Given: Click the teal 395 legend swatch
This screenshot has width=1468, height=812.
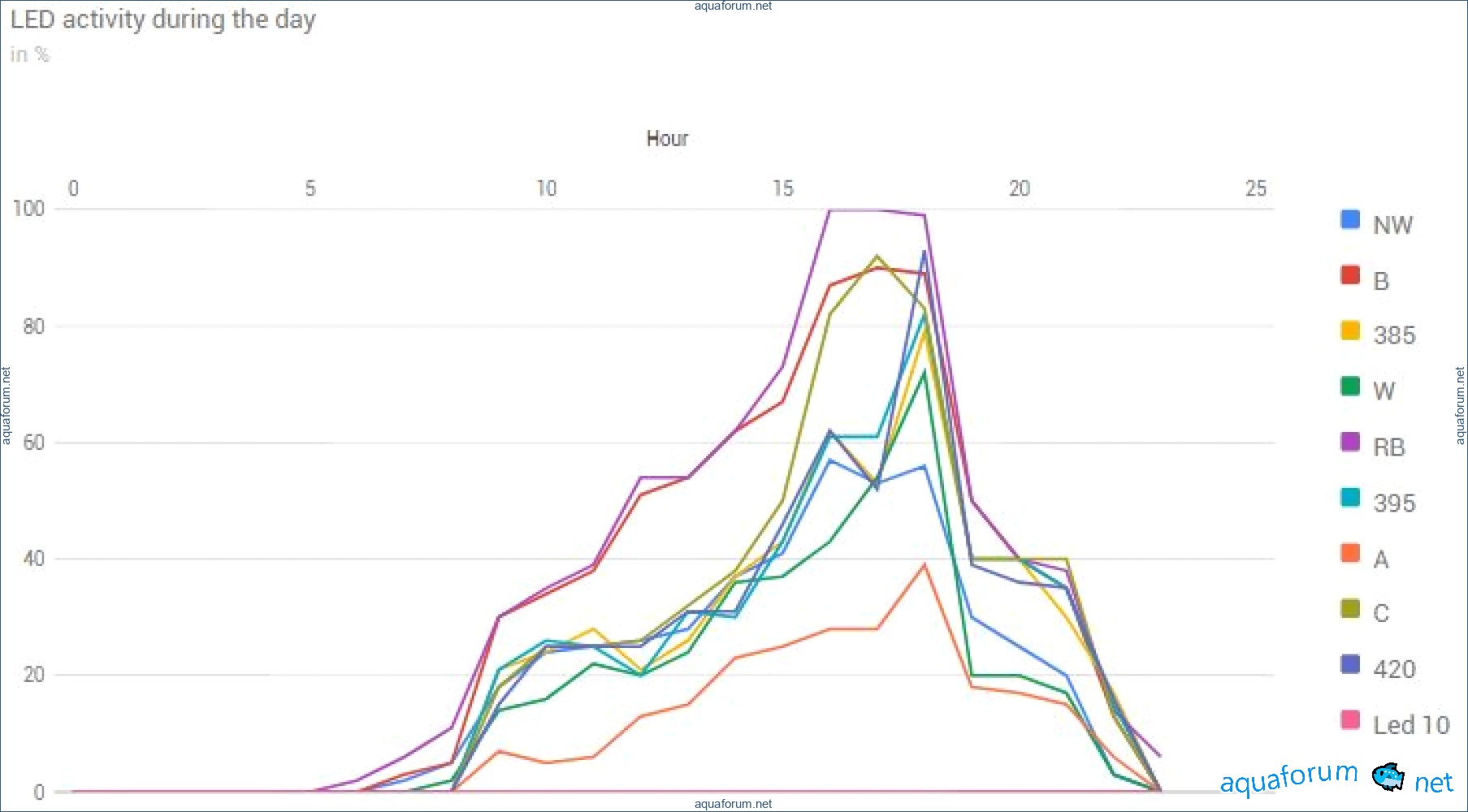Looking at the screenshot, I should tap(1349, 497).
